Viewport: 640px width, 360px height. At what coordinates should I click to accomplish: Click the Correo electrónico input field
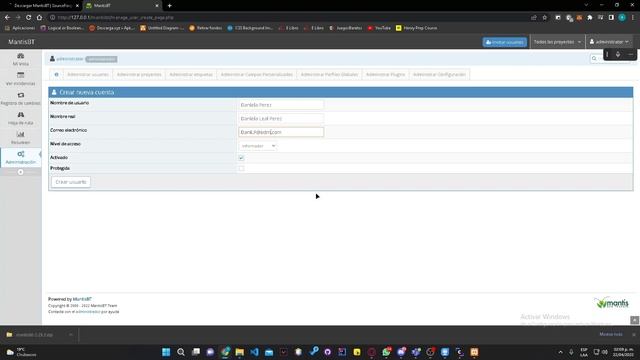tap(281, 132)
